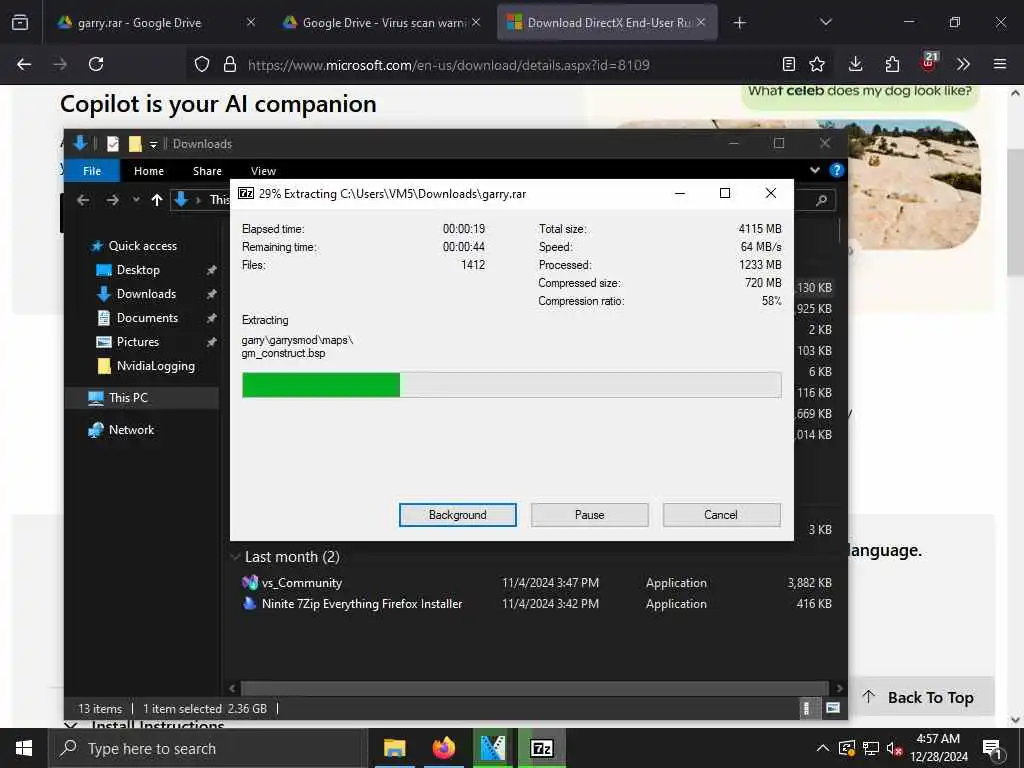Send extraction to Background
Image resolution: width=1024 pixels, height=768 pixels.
pyautogui.click(x=457, y=515)
